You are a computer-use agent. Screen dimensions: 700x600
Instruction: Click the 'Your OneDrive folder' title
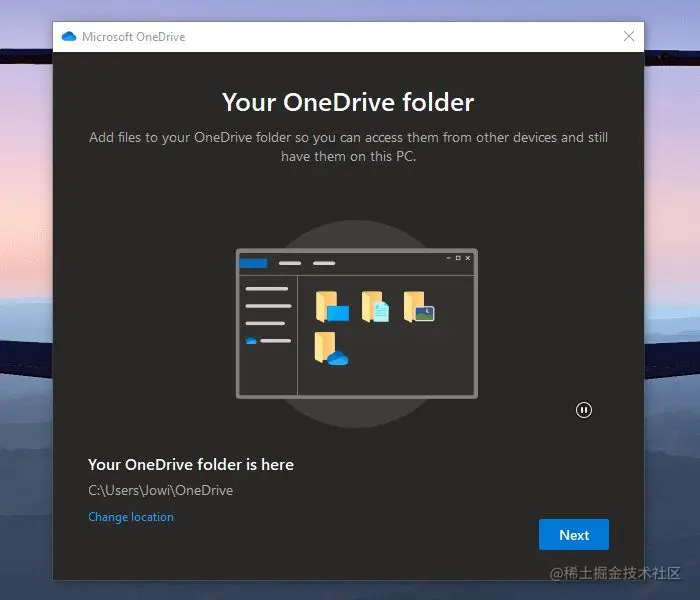point(348,102)
